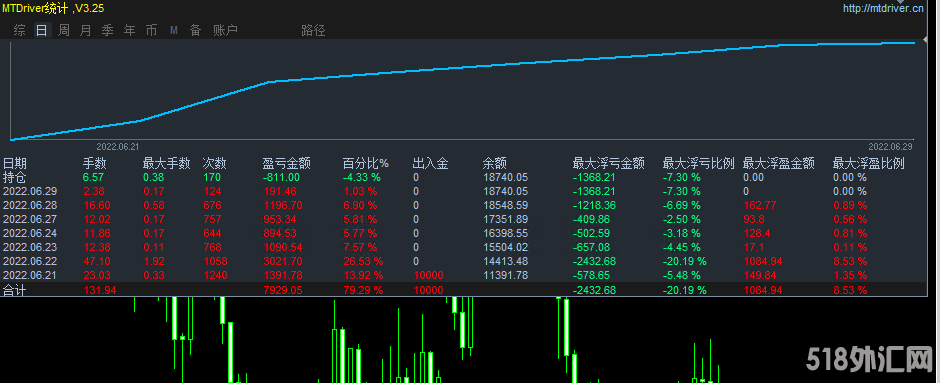Open the mtdriver.cn website link
The width and height of the screenshot is (940, 383).
[883, 8]
